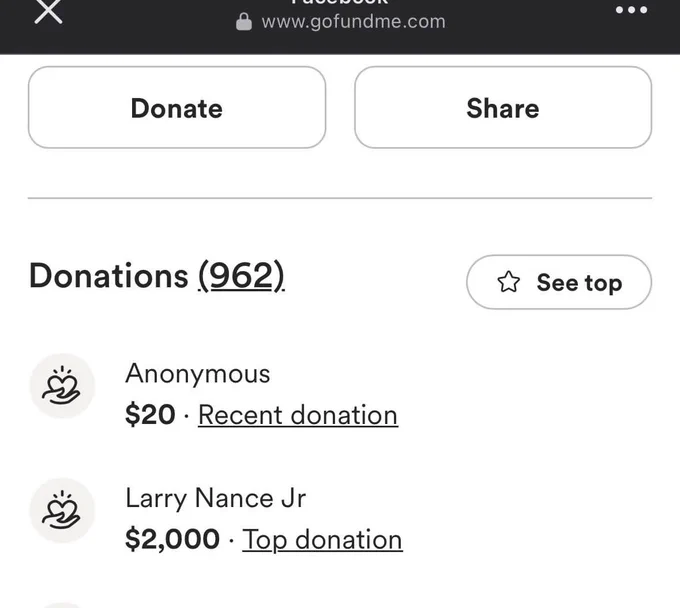The width and height of the screenshot is (680, 608).
Task: Select the Larry Nance Jr donor name
Action: pyautogui.click(x=216, y=498)
